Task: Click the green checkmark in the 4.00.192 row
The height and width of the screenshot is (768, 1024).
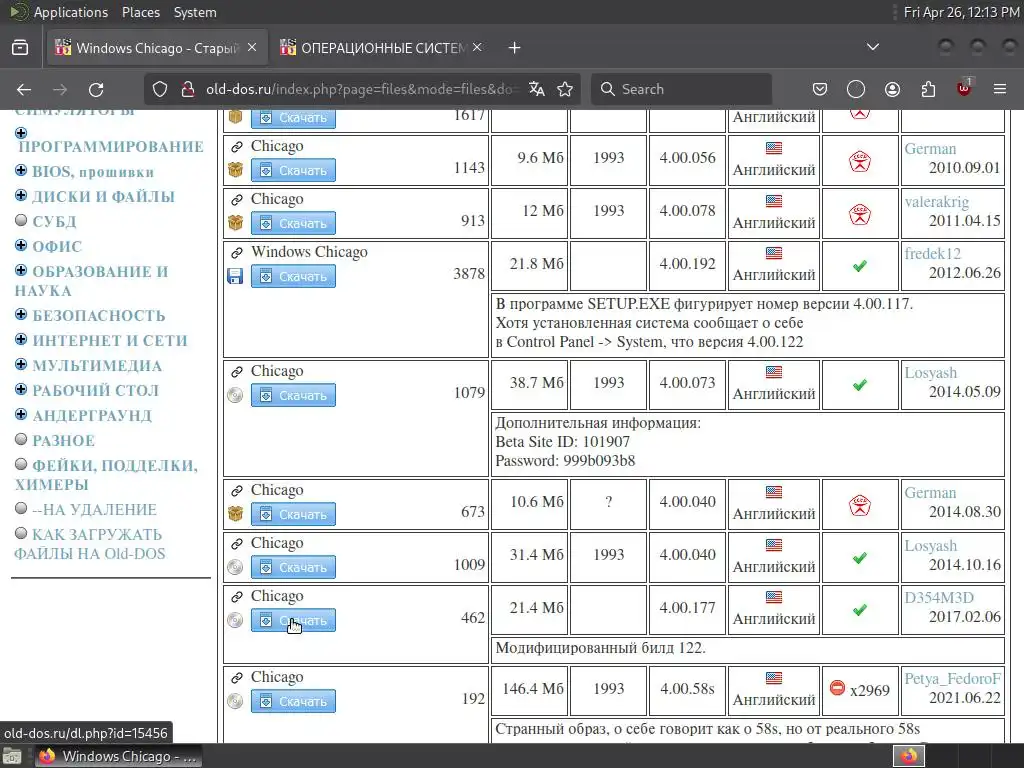Action: click(860, 265)
